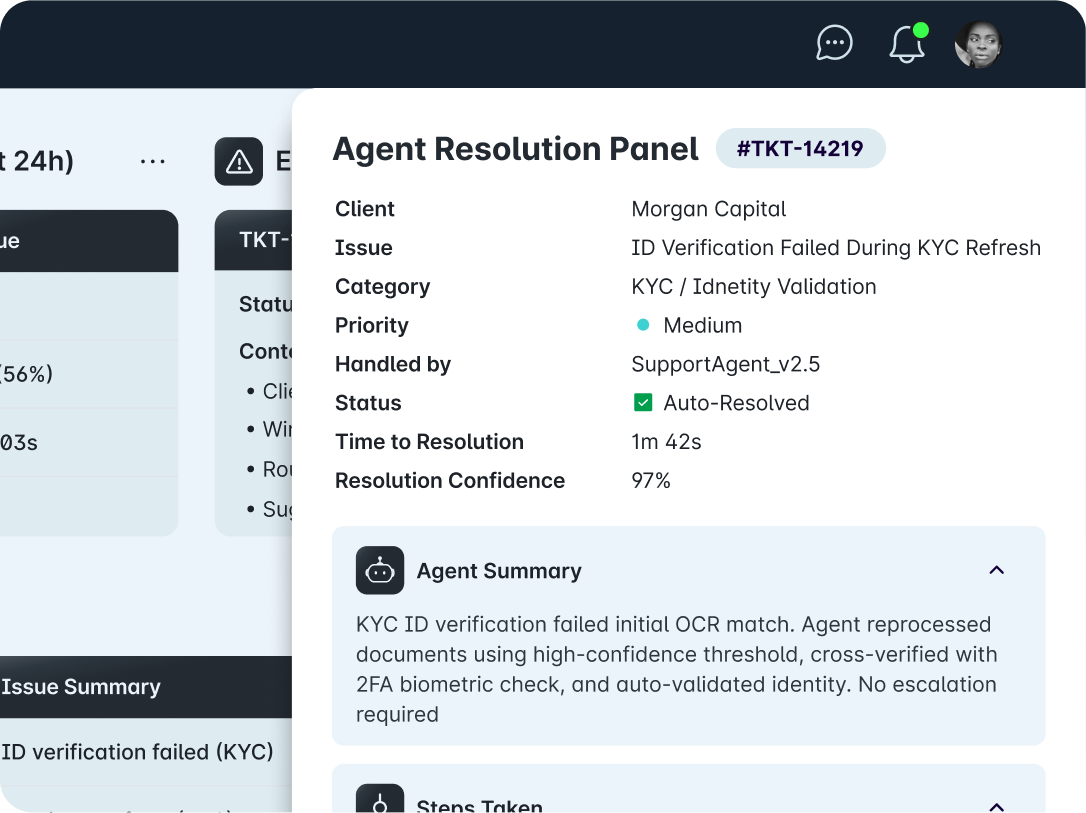Click the Agent Summary description text

[x=676, y=669]
